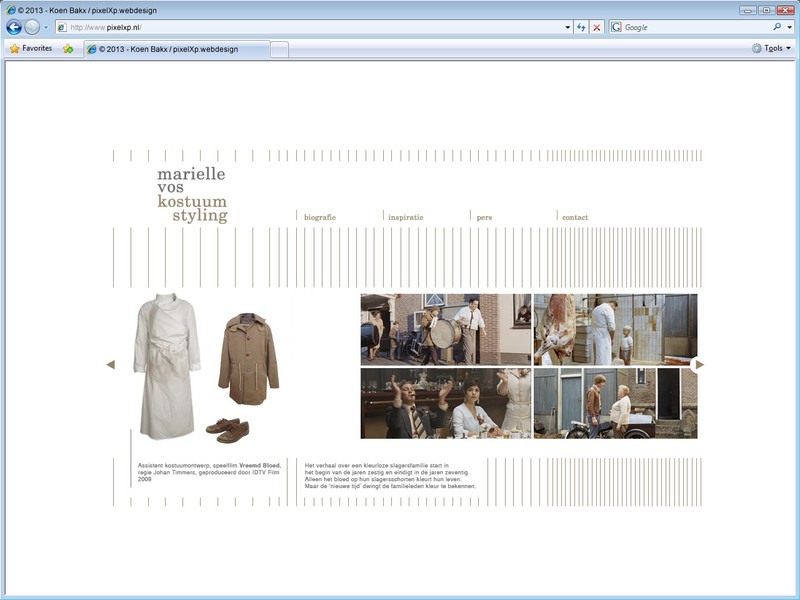800x600 pixels.
Task: Click the marielle vos kostuum styling logo
Action: (192, 195)
